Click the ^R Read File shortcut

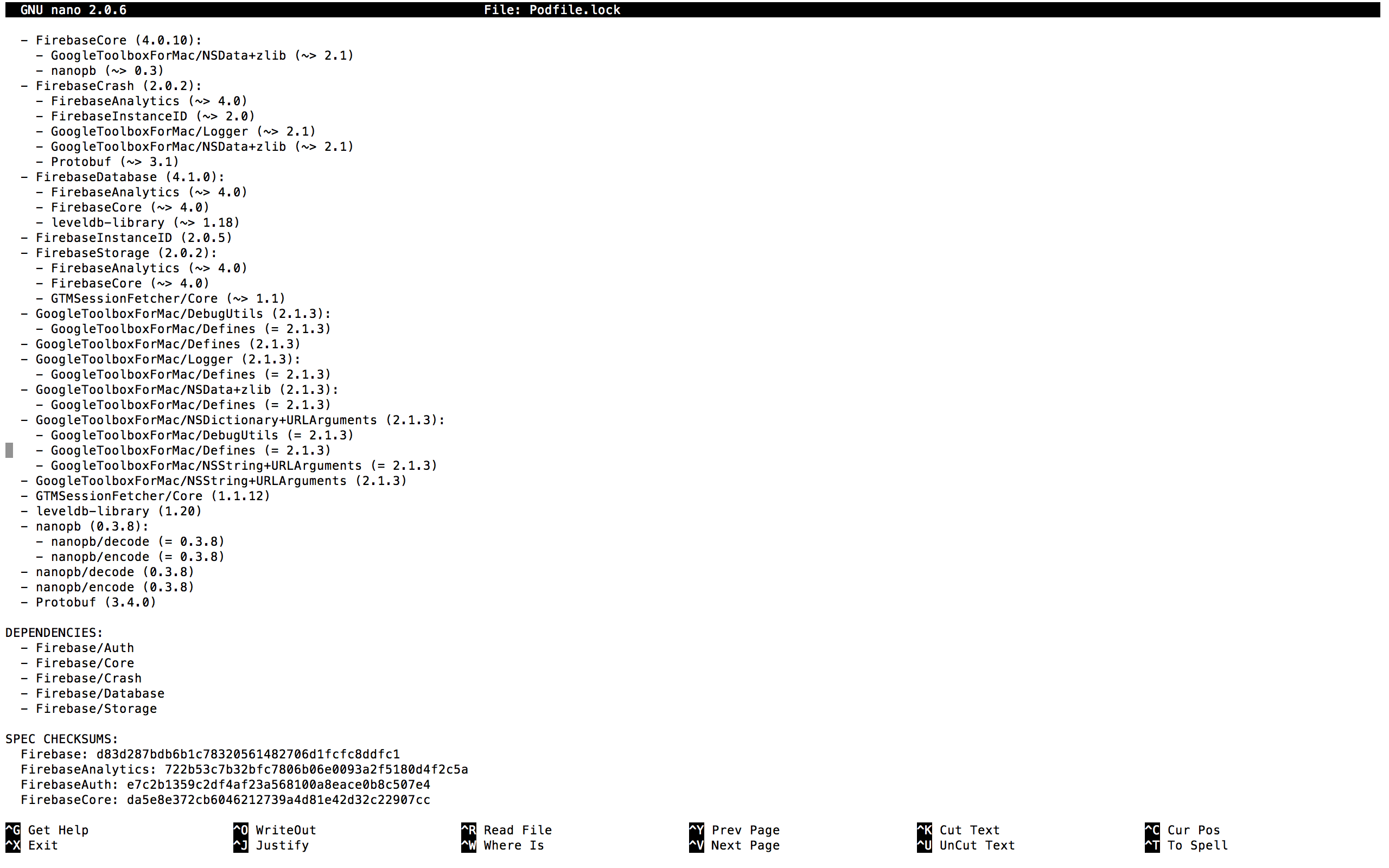pyautogui.click(x=506, y=830)
